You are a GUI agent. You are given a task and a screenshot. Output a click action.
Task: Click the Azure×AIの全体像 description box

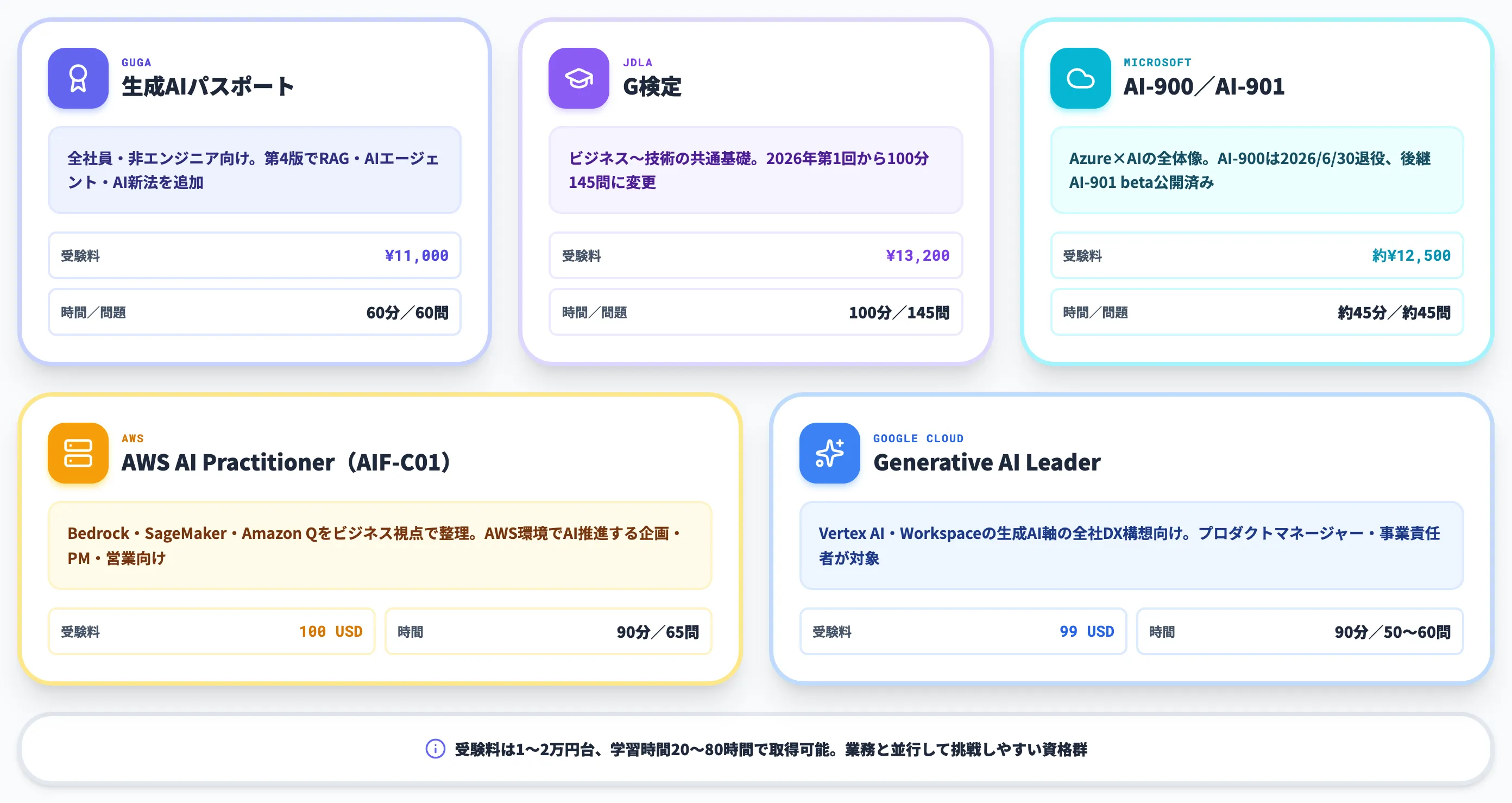point(1257,170)
